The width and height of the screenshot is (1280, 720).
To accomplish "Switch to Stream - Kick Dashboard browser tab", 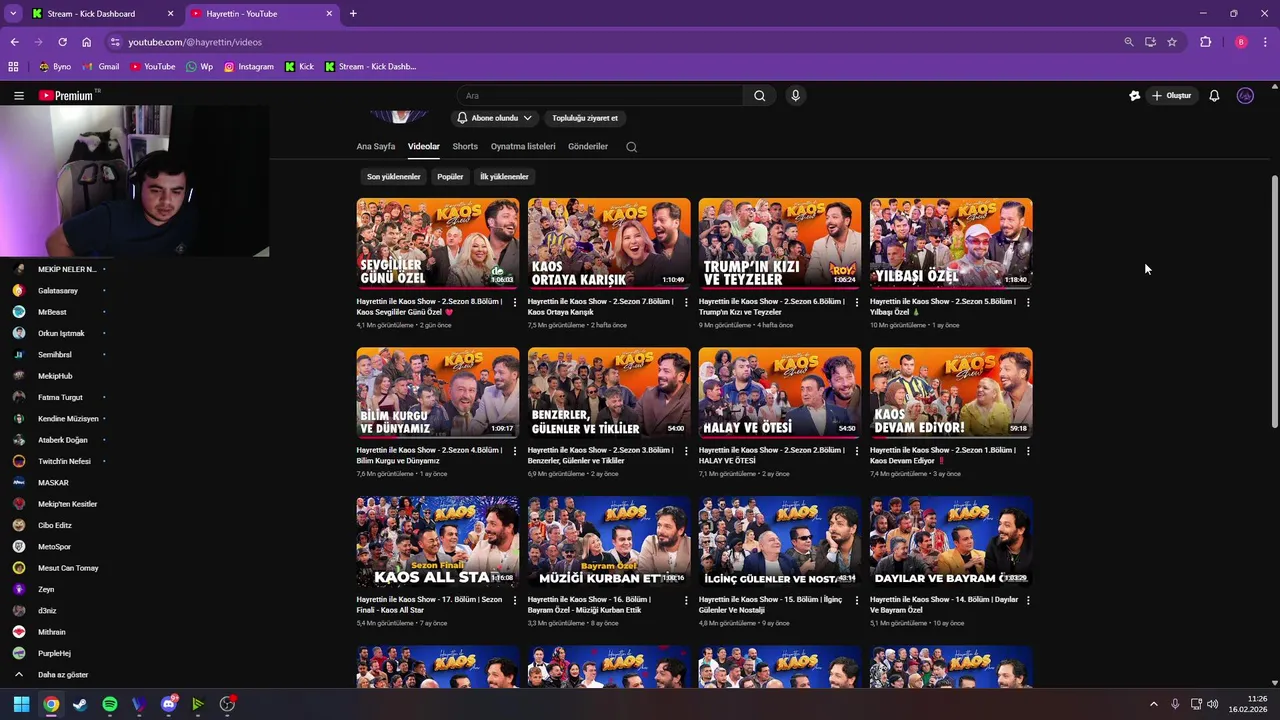I will pos(103,14).
